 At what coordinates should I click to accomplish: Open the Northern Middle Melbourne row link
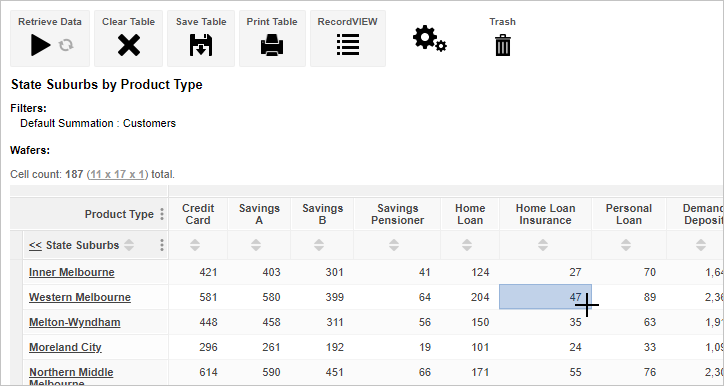click(71, 377)
